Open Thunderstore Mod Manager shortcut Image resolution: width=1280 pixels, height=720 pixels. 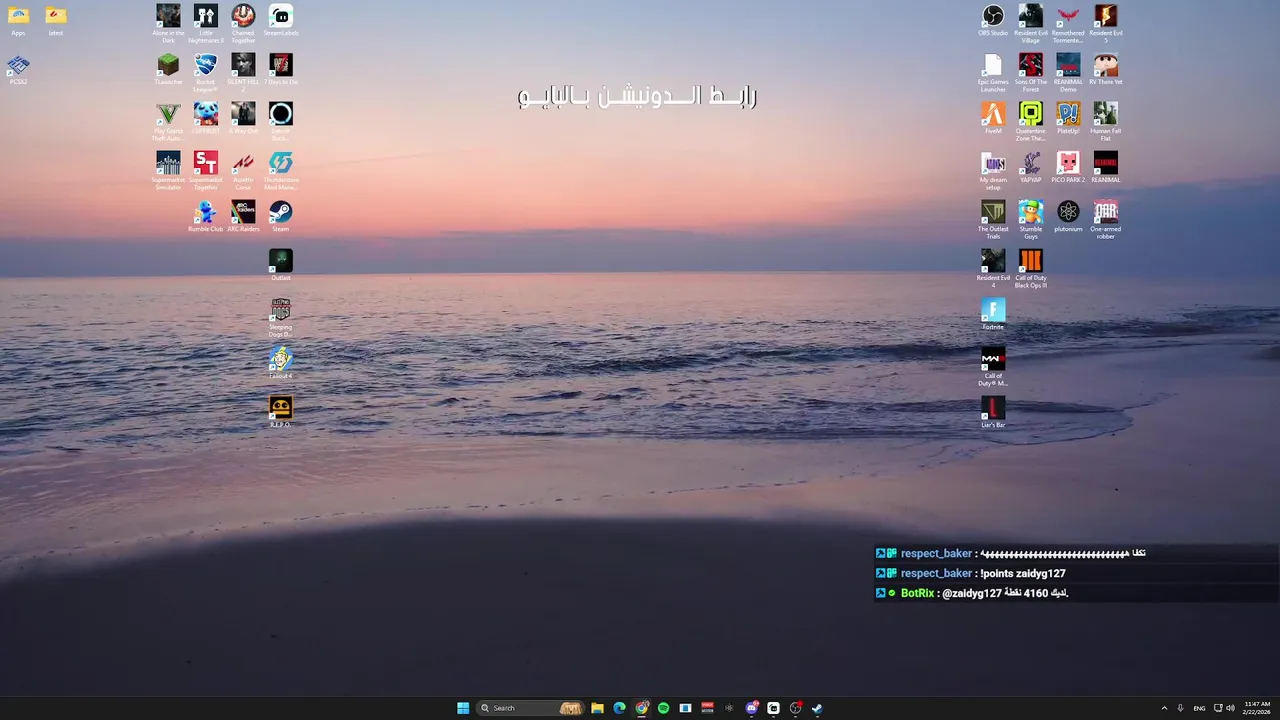281,170
